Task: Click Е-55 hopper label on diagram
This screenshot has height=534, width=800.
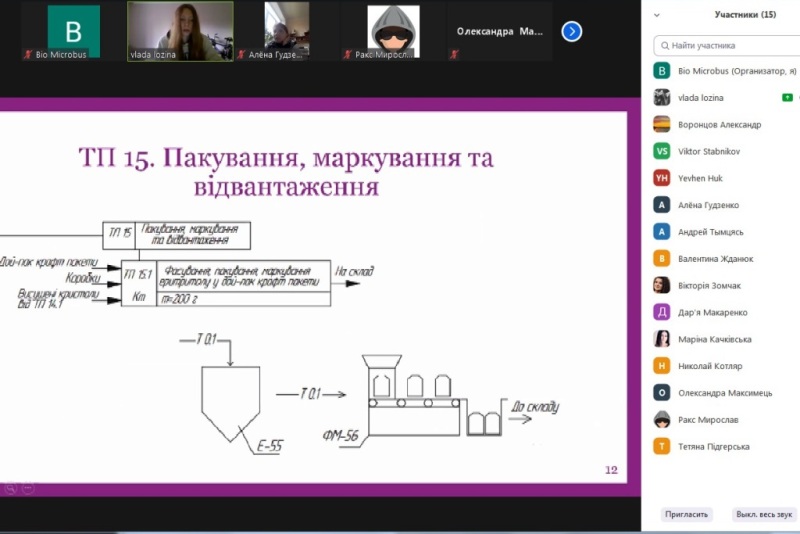Action: [269, 446]
